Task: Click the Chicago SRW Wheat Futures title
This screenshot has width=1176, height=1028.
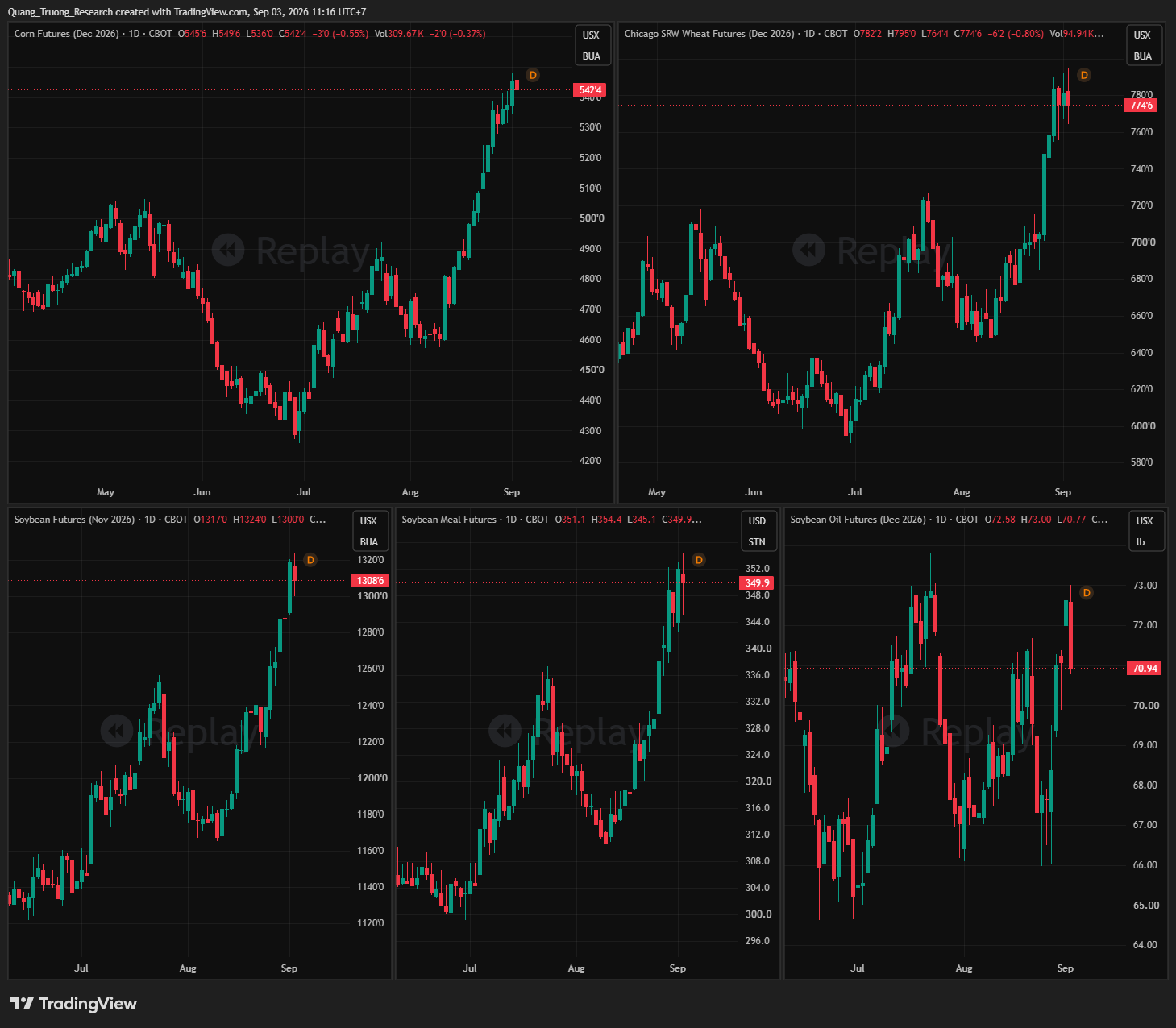Action: pos(709,34)
